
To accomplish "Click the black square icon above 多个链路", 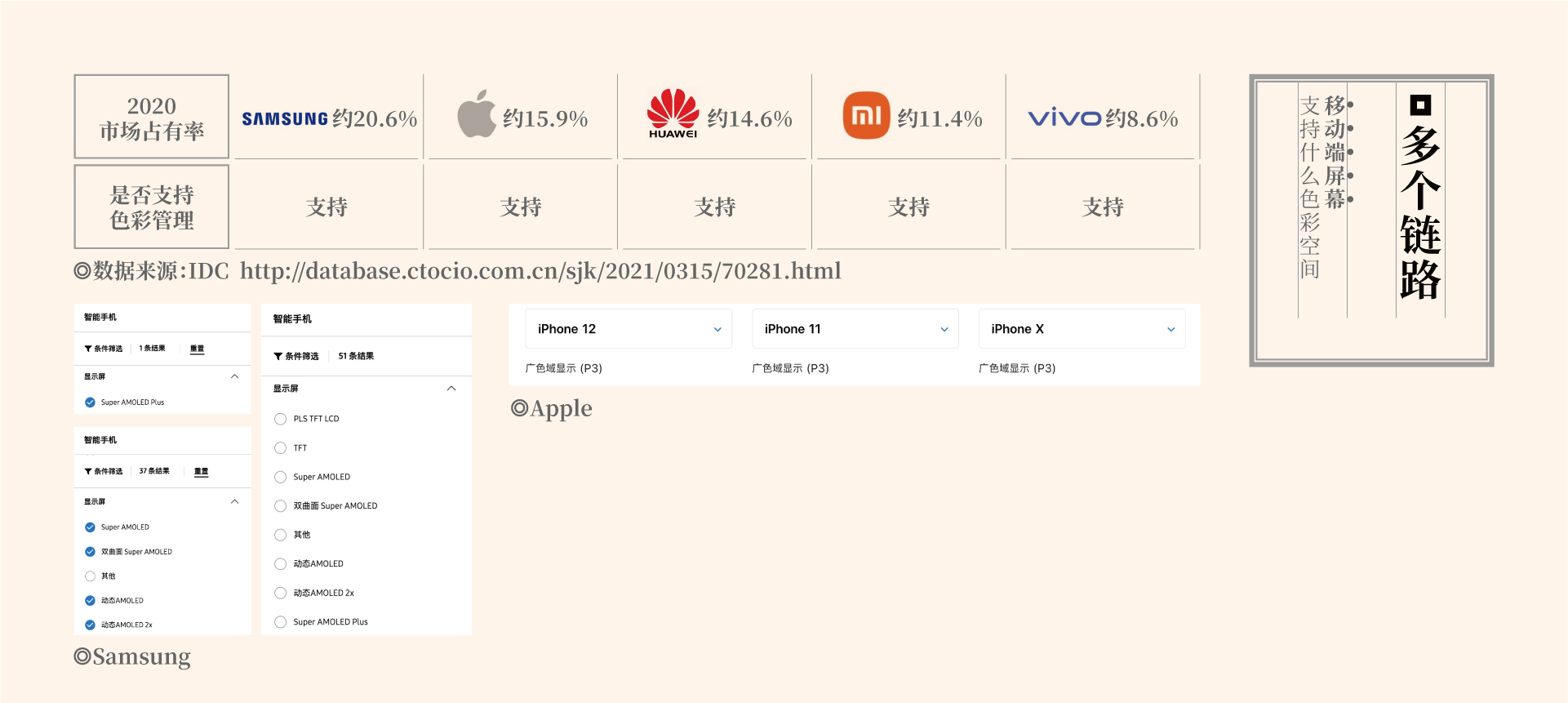I will click(x=1420, y=105).
